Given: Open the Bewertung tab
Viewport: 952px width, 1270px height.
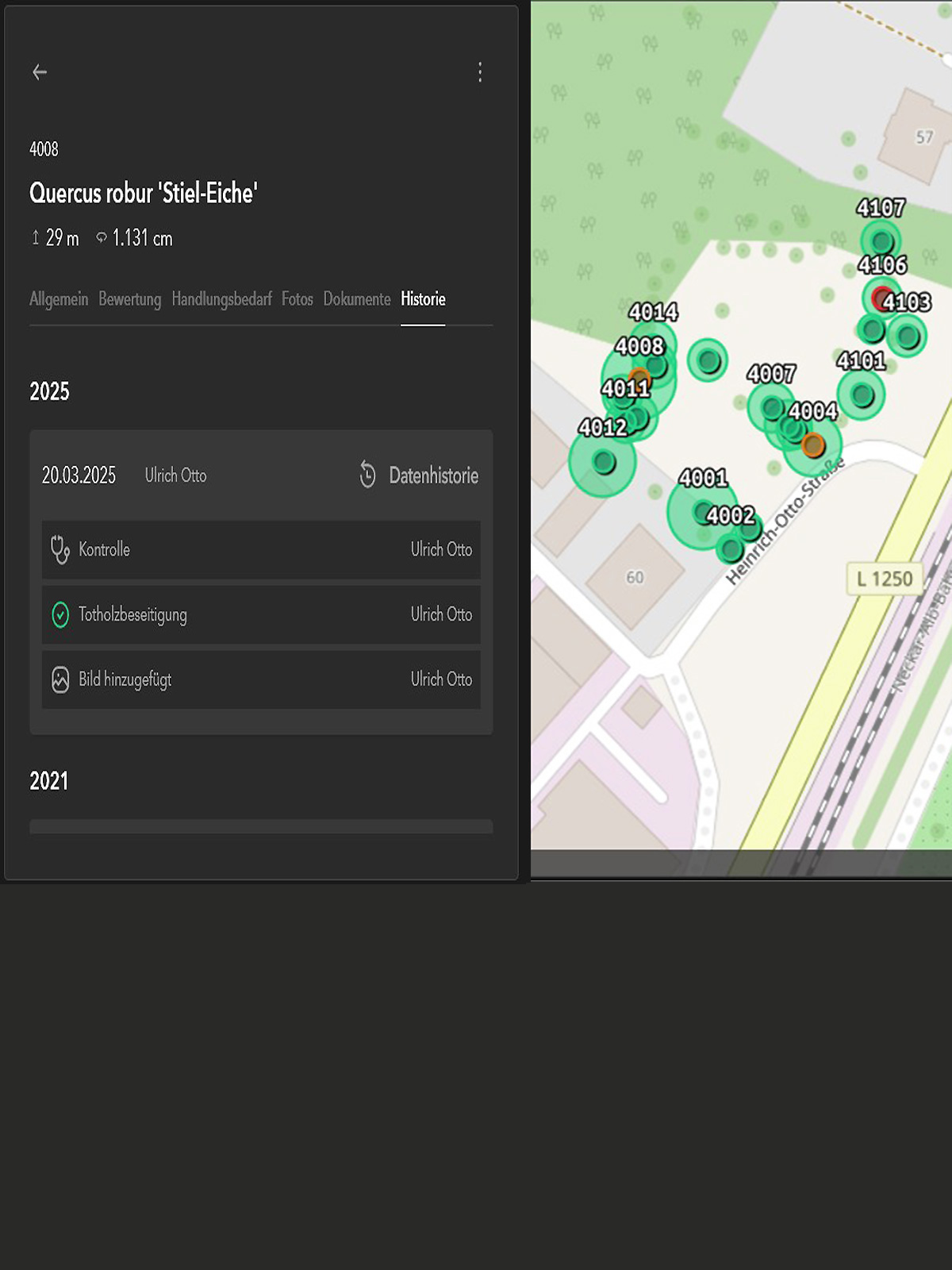Looking at the screenshot, I should pos(129,299).
